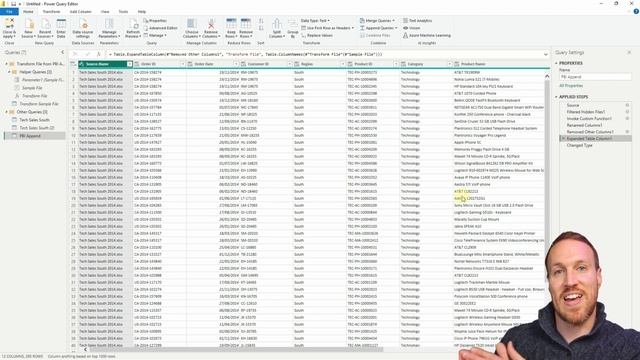
Task: Expand the formula bar with chevron
Action: [546, 54]
